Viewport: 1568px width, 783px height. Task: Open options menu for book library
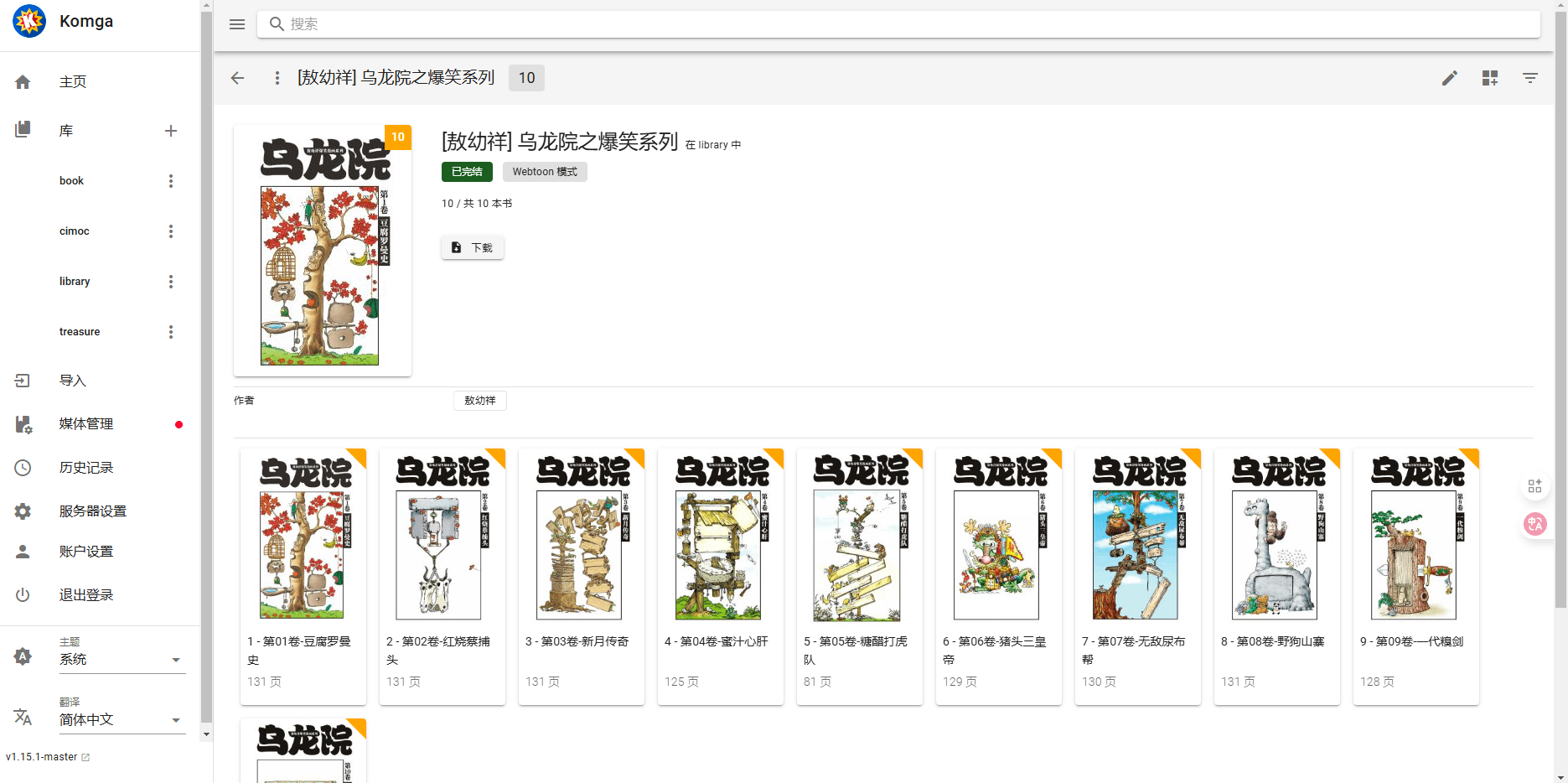(171, 181)
